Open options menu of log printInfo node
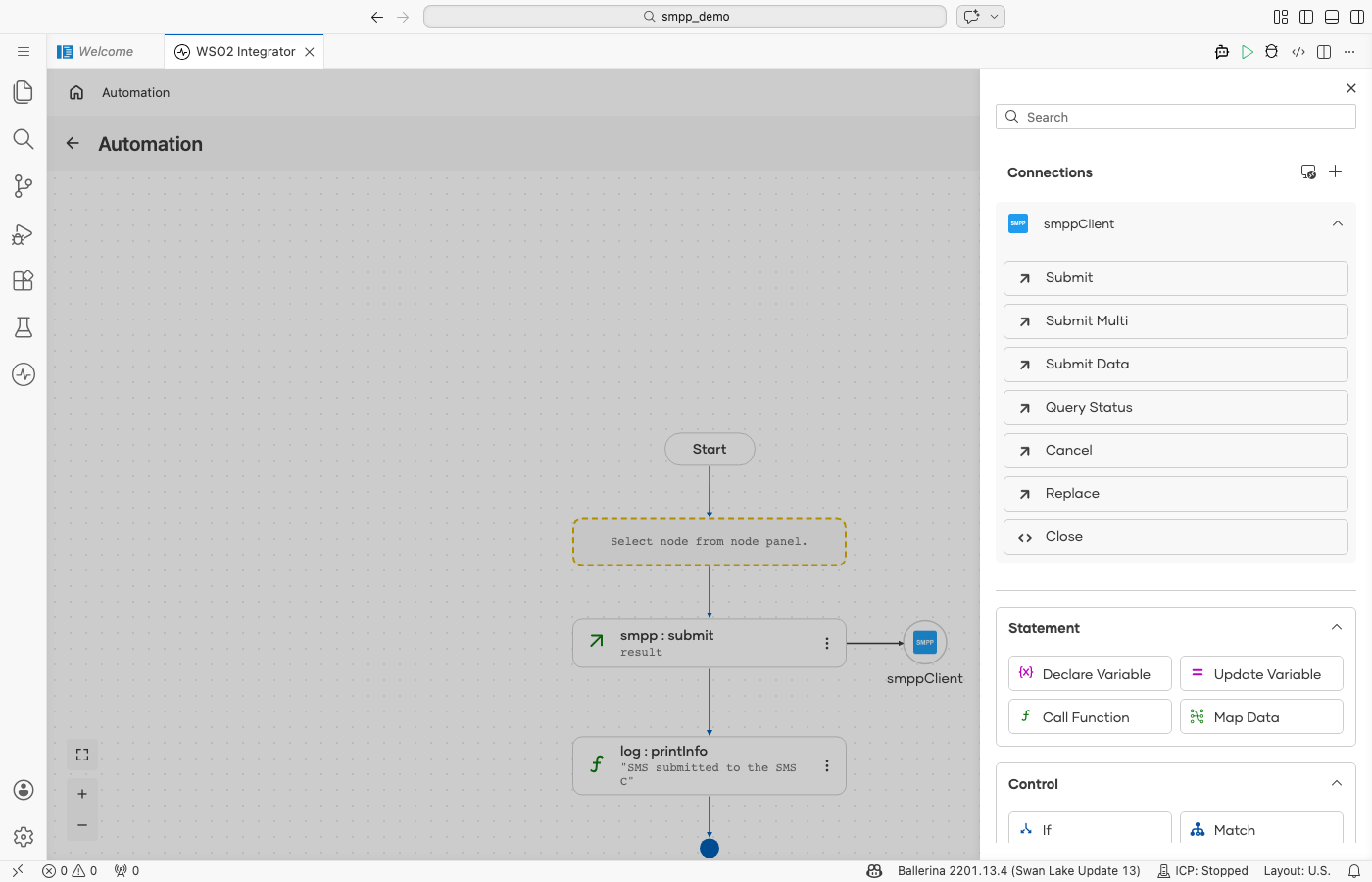 (x=827, y=765)
